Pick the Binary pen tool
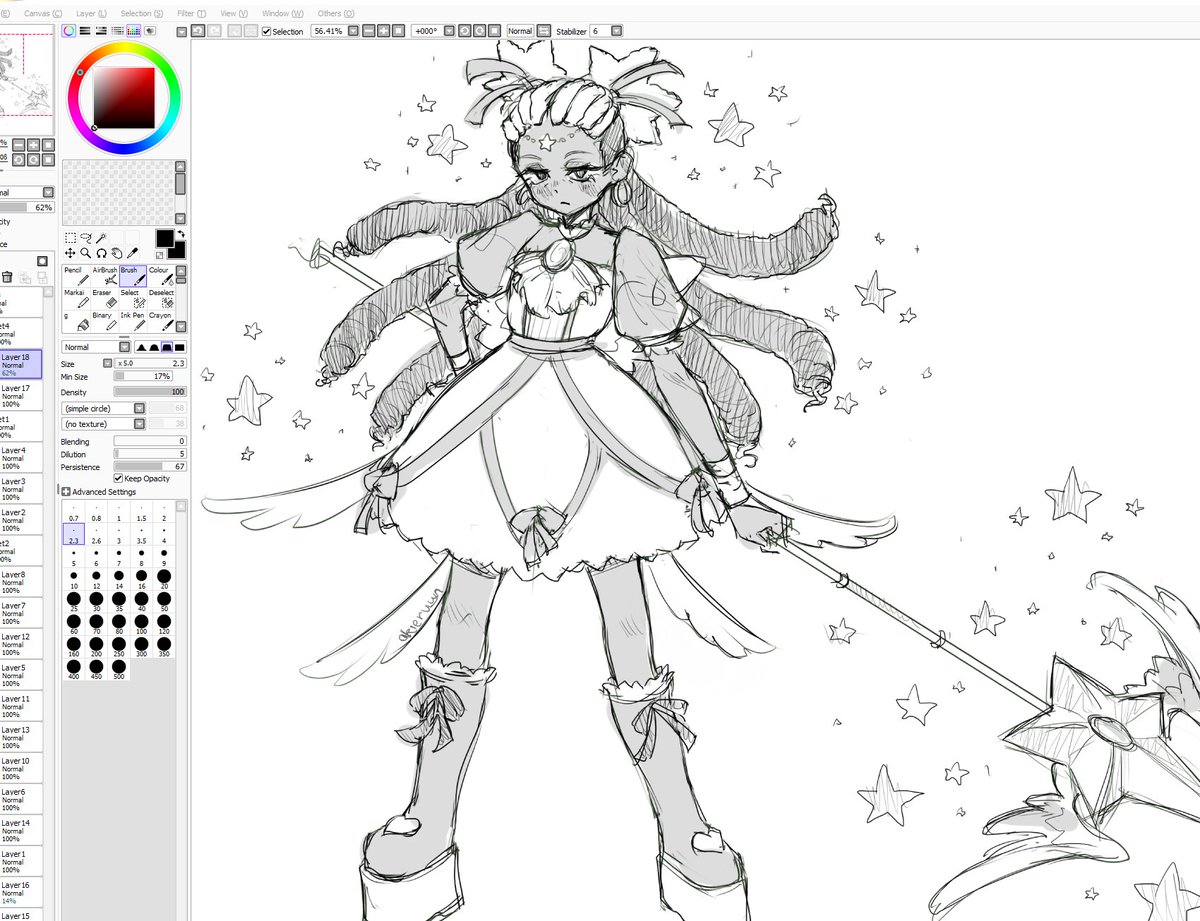This screenshot has width=1200, height=921. point(105,322)
